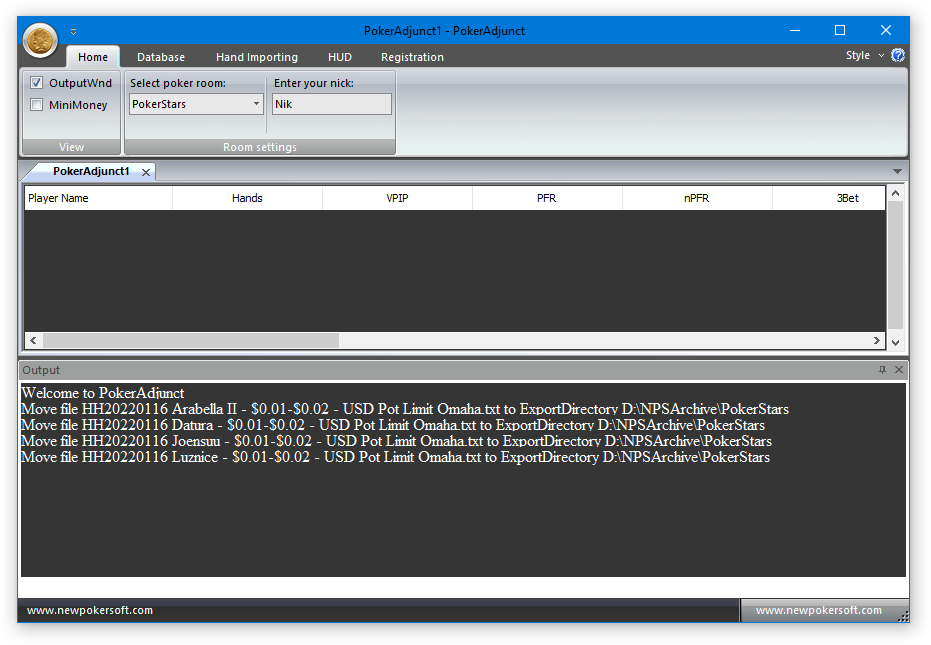
Task: Click the horizontal scroll right arrow
Action: pyautogui.click(x=876, y=340)
